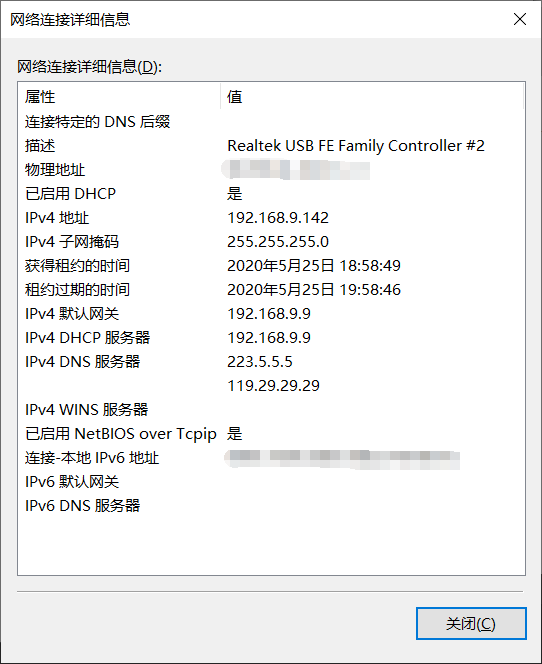The image size is (542, 664).
Task: Select the IPv4 默认网关 row
Action: 271,314
